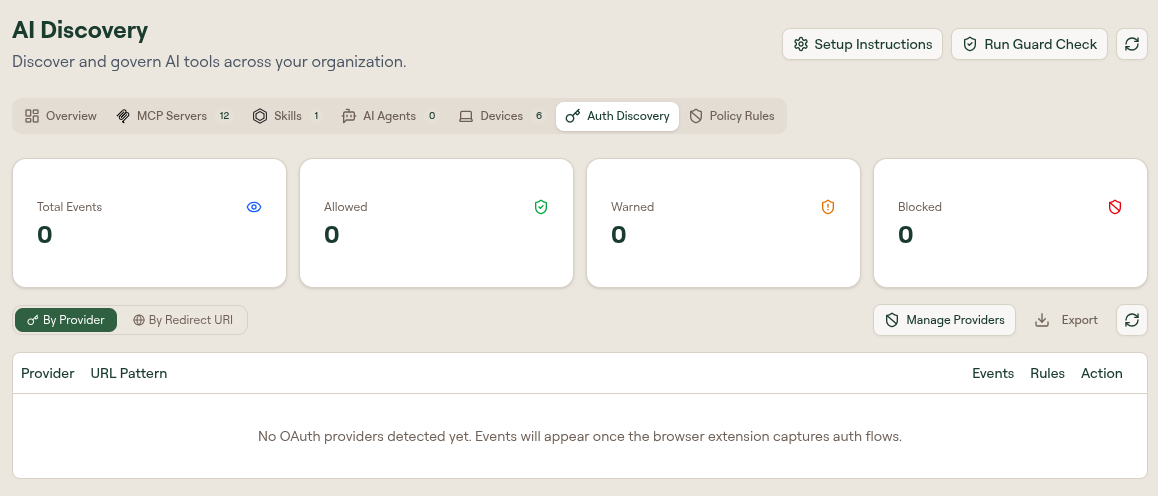
Task: Click the AI Discovery page heading
Action: point(80,30)
